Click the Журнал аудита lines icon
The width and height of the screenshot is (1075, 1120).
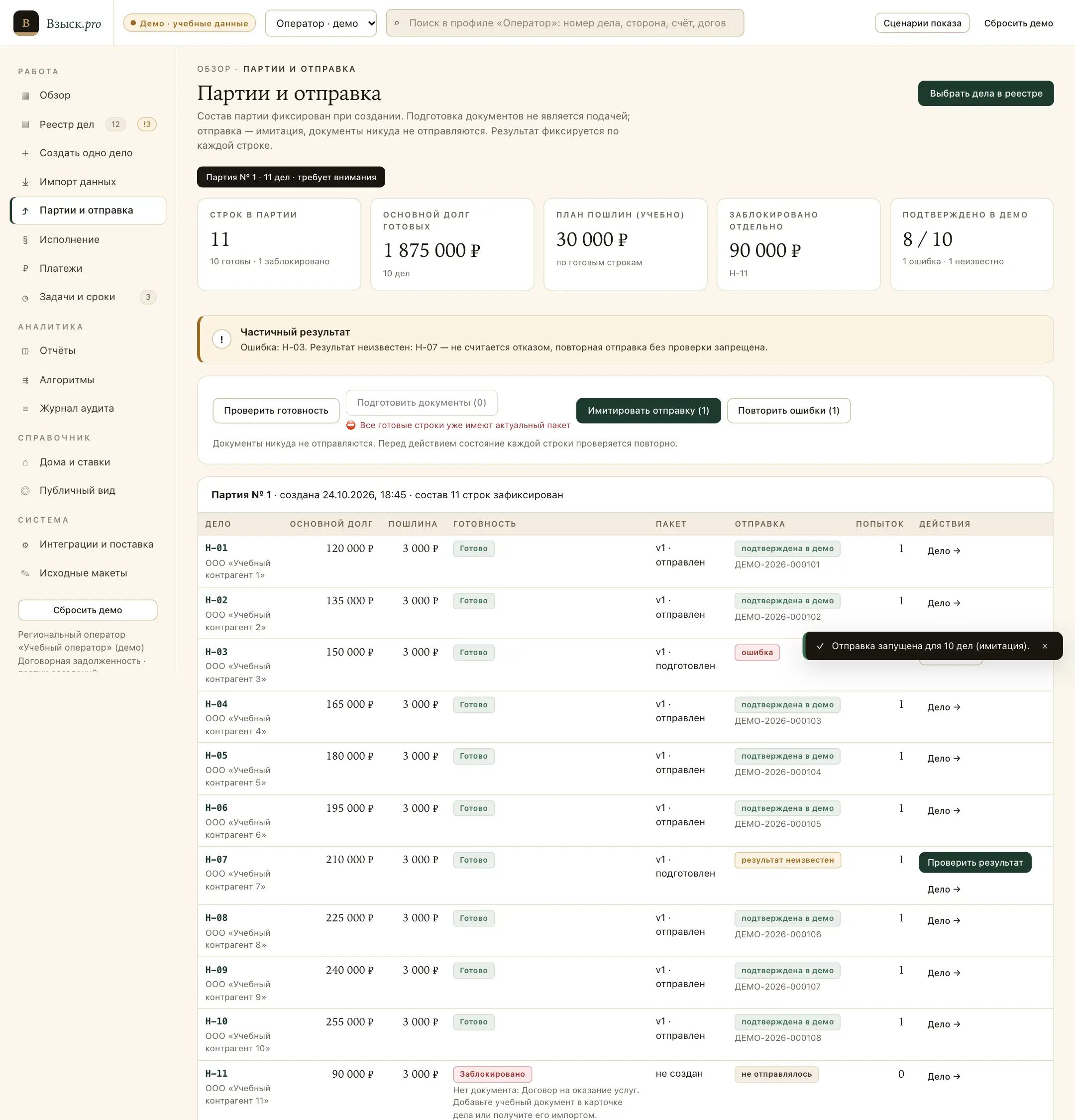[25, 409]
